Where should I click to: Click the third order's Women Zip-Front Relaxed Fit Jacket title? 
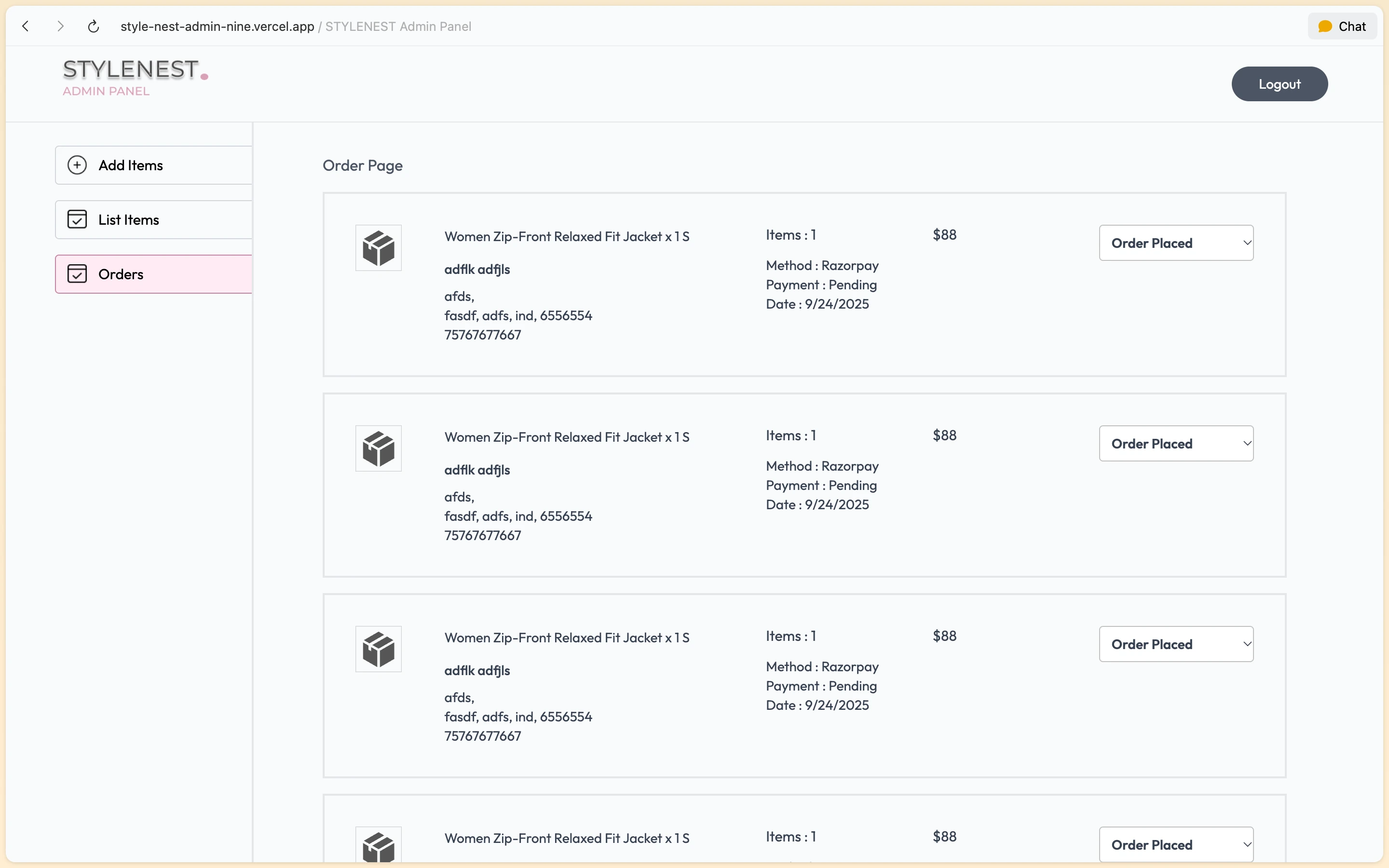(x=567, y=638)
